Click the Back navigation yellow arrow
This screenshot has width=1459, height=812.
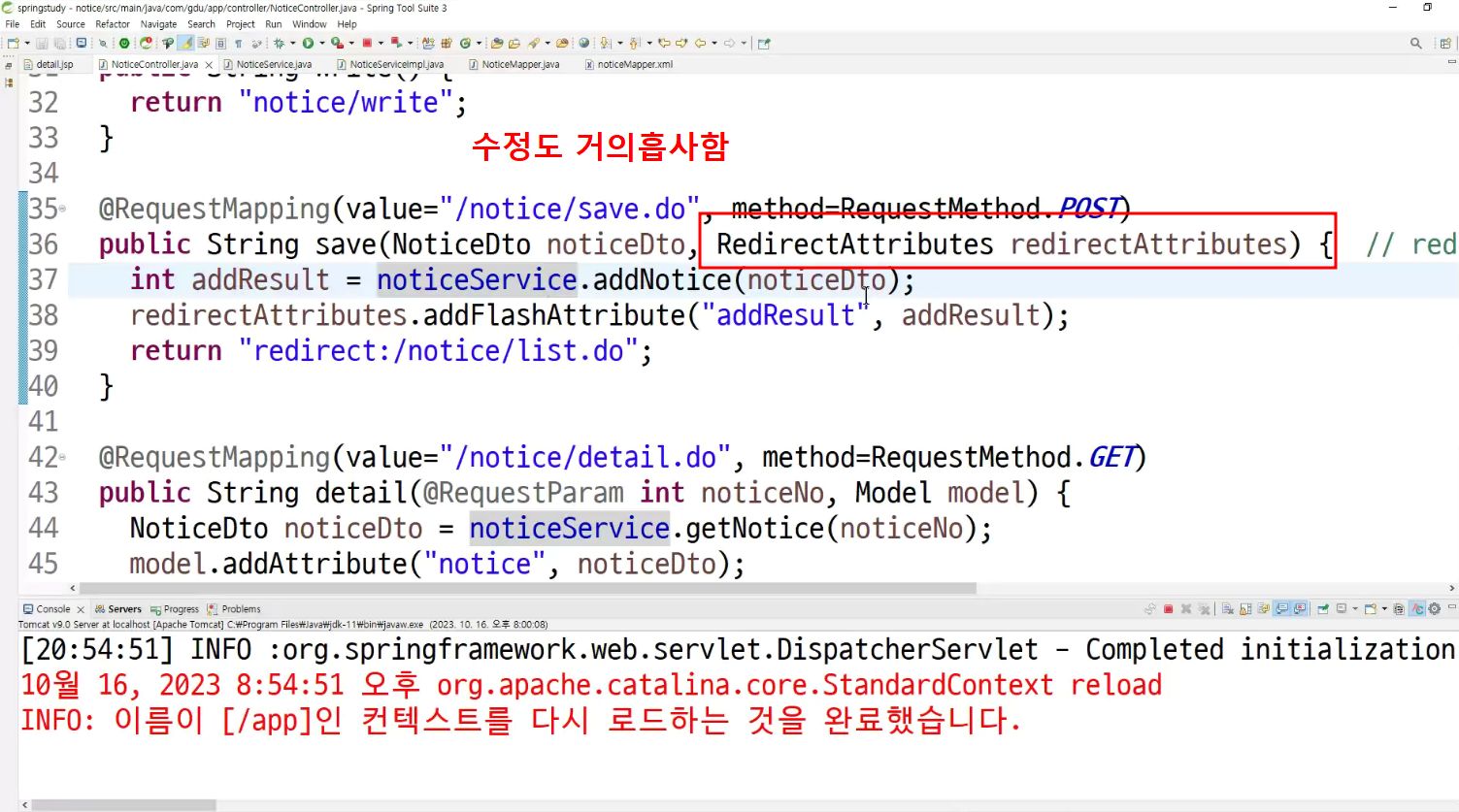(699, 44)
